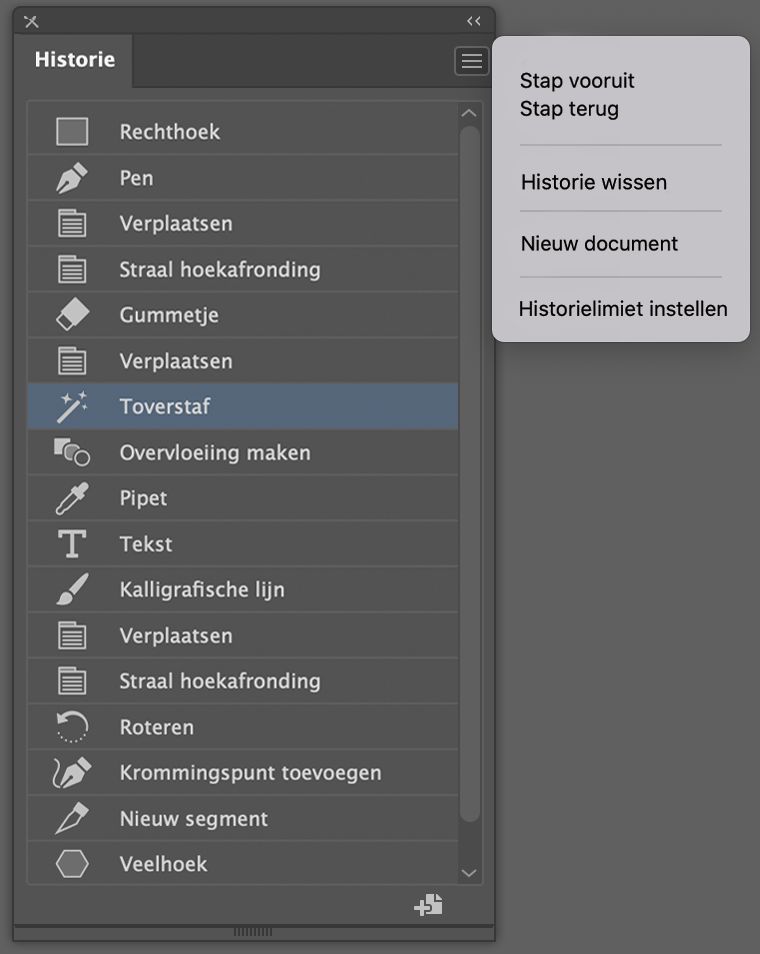Viewport: 760px width, 954px height.
Task: Click the Tekst type tool icon
Action: click(72, 544)
